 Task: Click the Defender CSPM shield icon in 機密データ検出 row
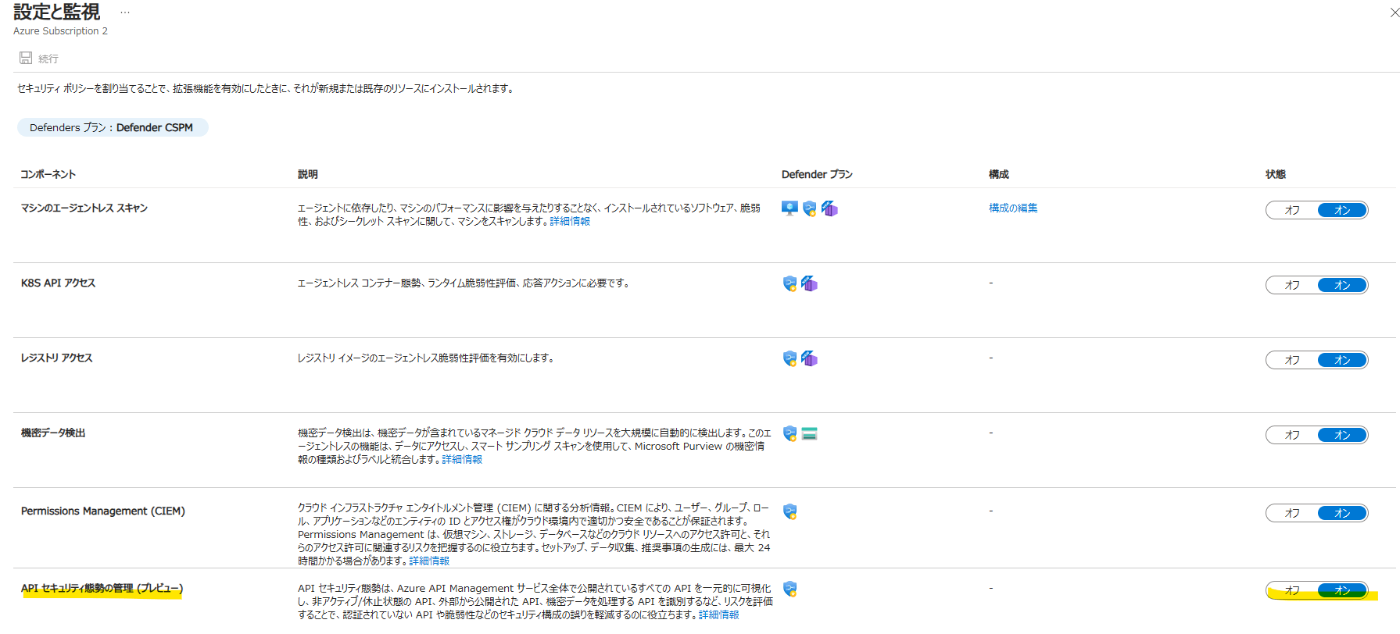[790, 433]
